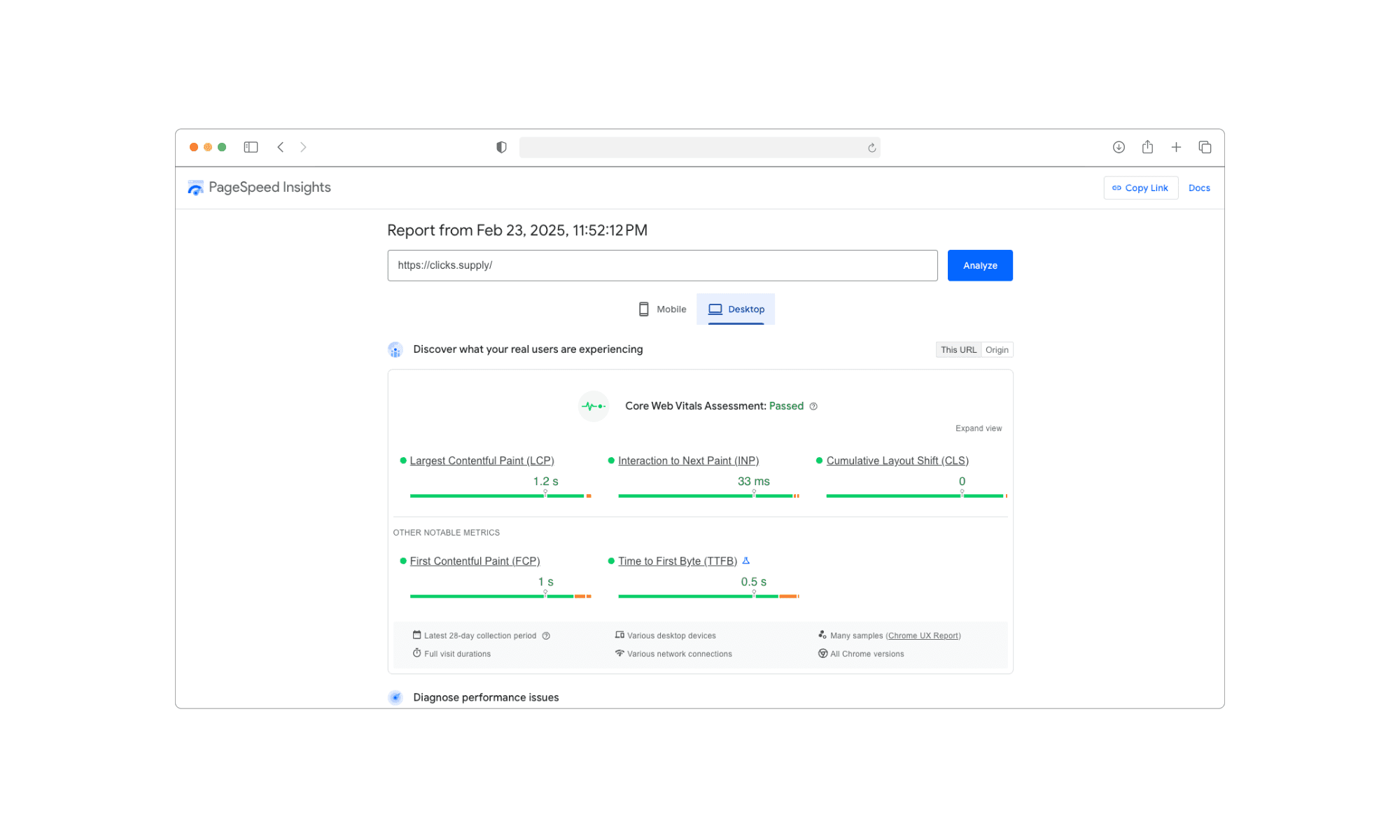Select the This URL toggle
The height and width of the screenshot is (840, 1400).
(958, 349)
